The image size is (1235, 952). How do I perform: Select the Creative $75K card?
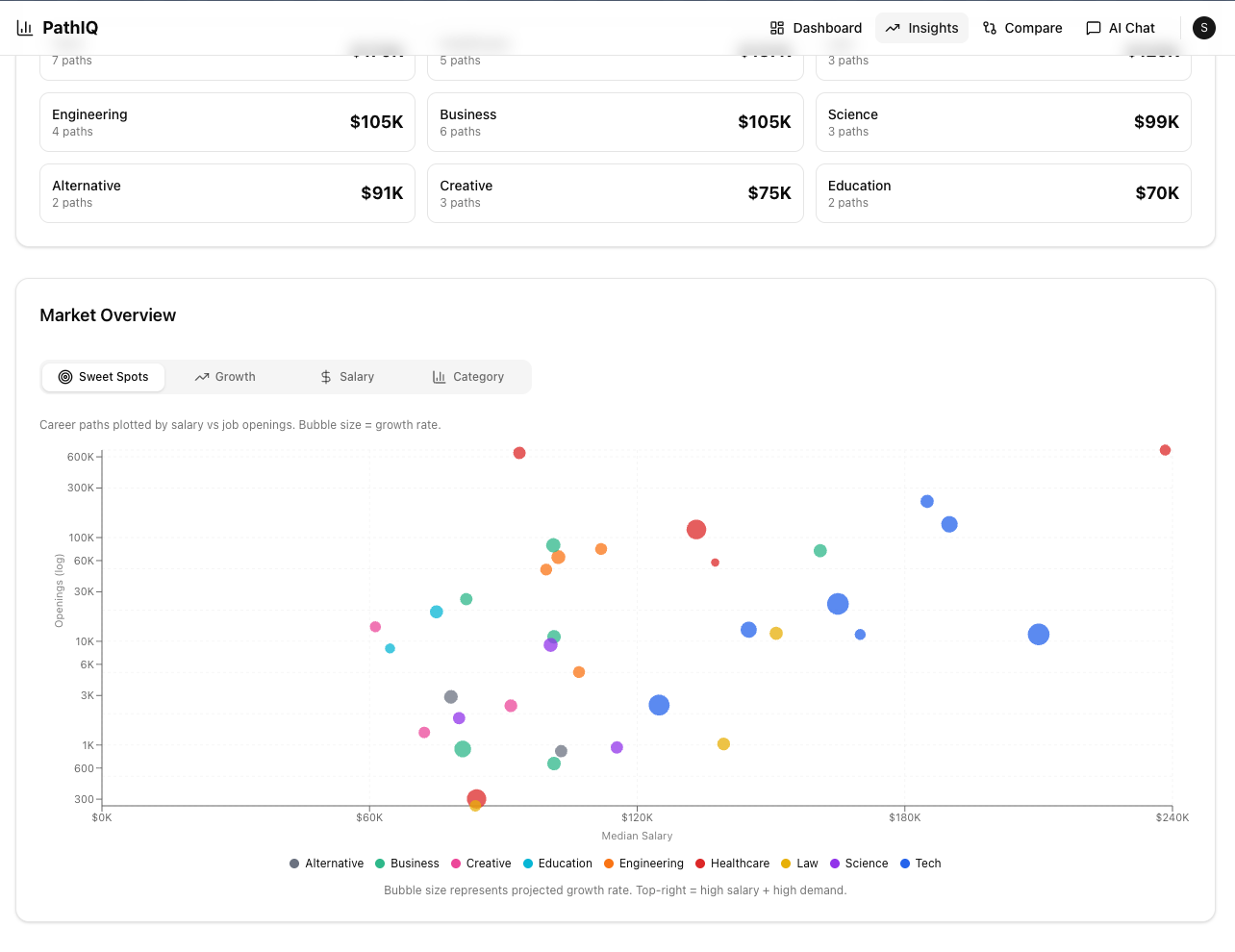point(616,193)
